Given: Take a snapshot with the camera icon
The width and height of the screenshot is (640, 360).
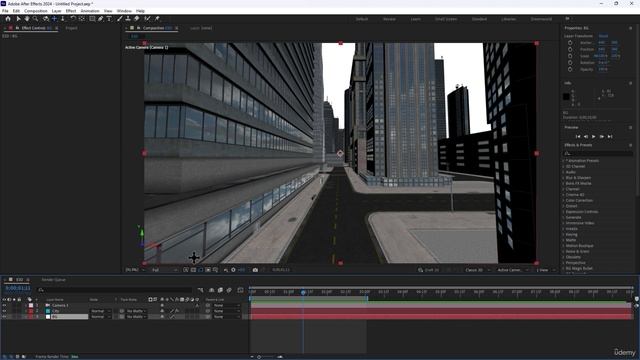Looking at the screenshot, I should click(255, 270).
